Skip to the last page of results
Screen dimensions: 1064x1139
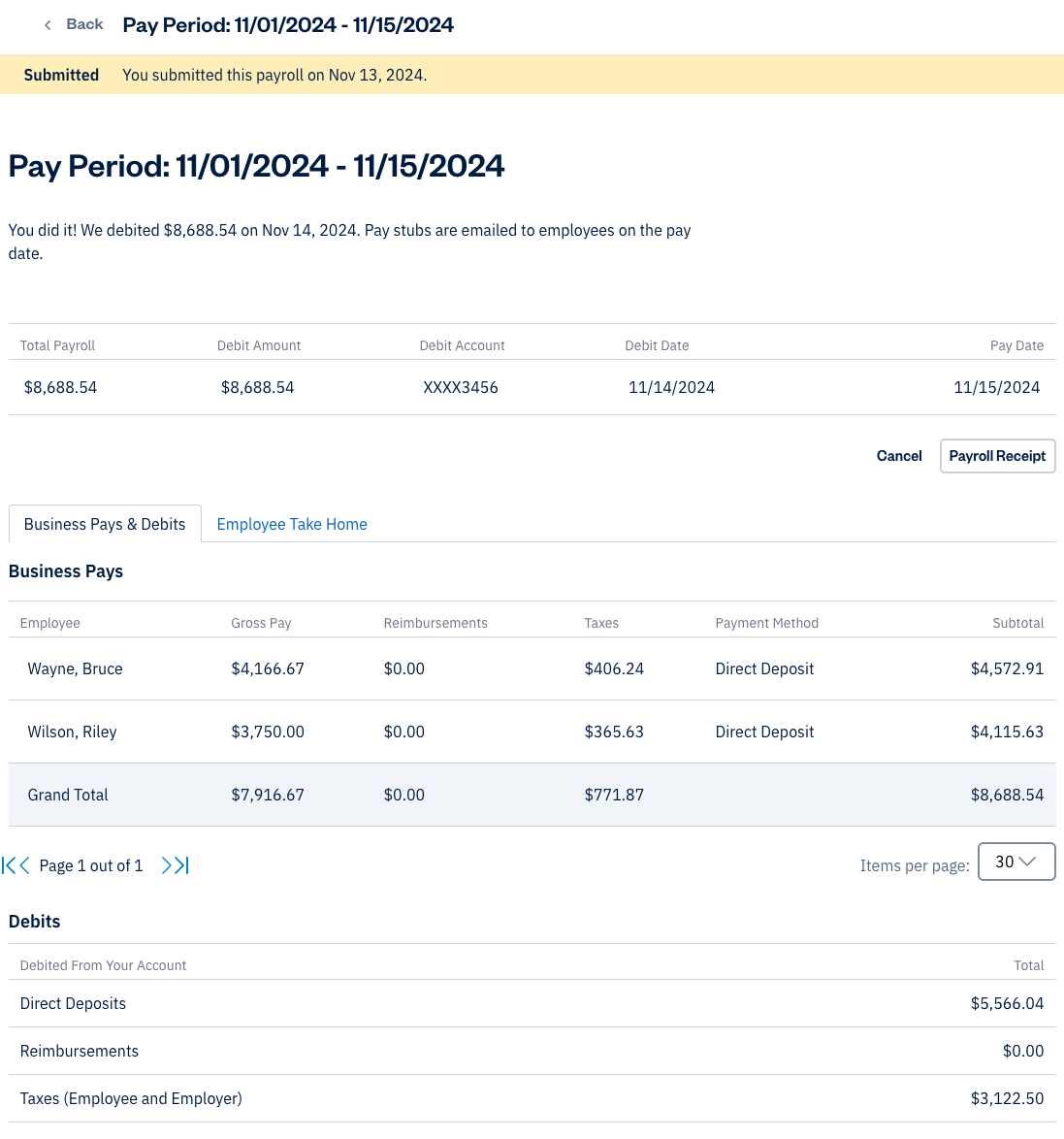(x=182, y=865)
